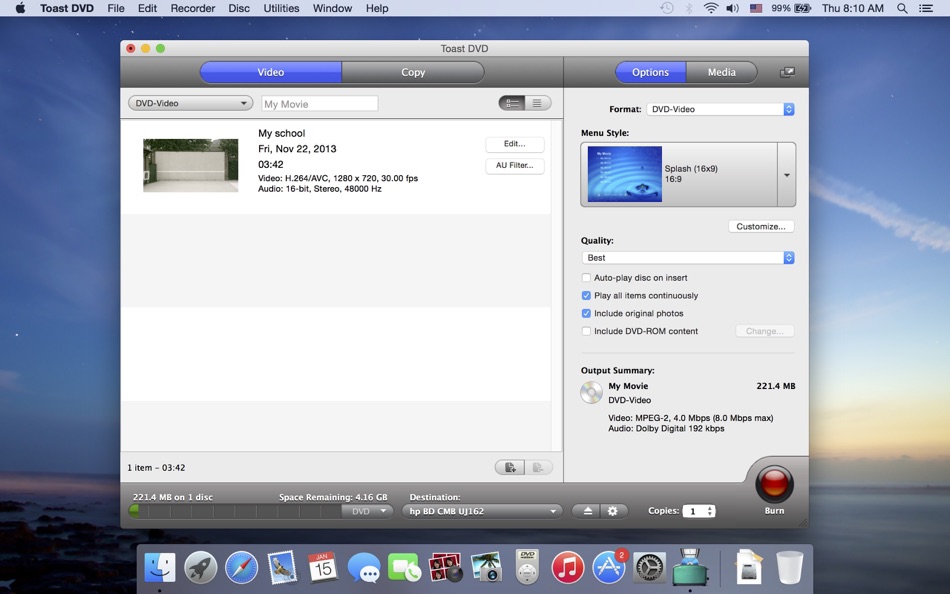Viewport: 950px width, 594px height.
Task: Click the Splash menu style preview
Action: (x=625, y=174)
